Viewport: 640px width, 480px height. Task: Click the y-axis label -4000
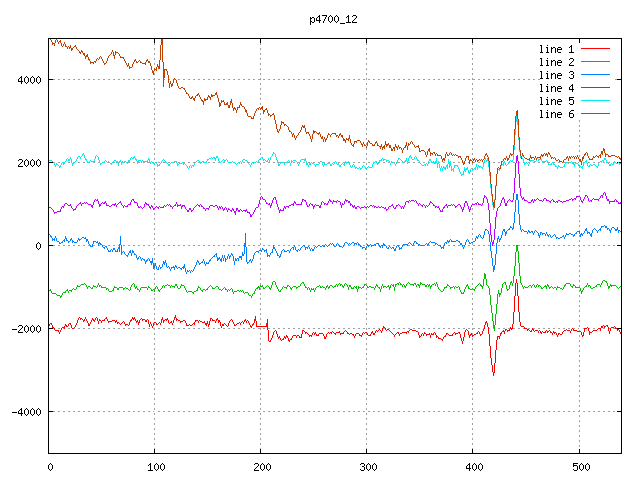[x=27, y=412]
